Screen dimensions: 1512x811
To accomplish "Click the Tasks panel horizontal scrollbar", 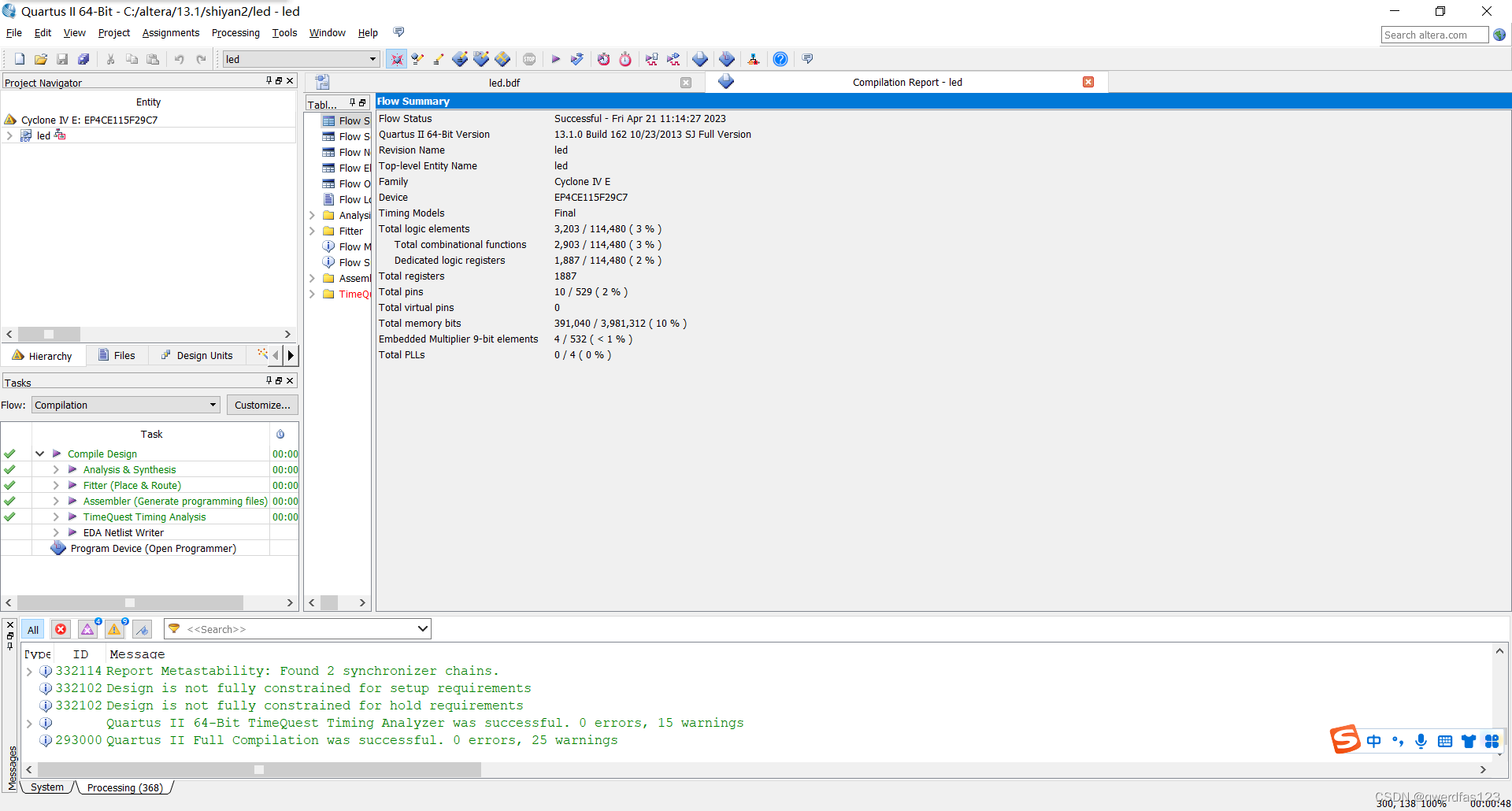I will pos(130,602).
